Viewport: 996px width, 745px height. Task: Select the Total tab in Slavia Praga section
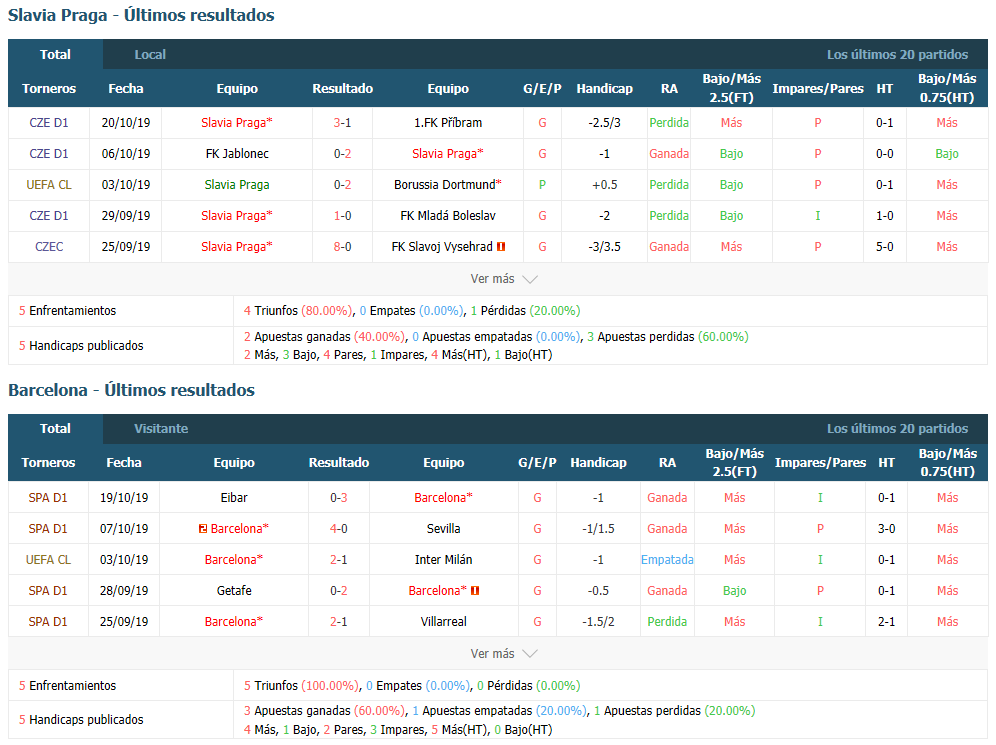click(x=55, y=55)
